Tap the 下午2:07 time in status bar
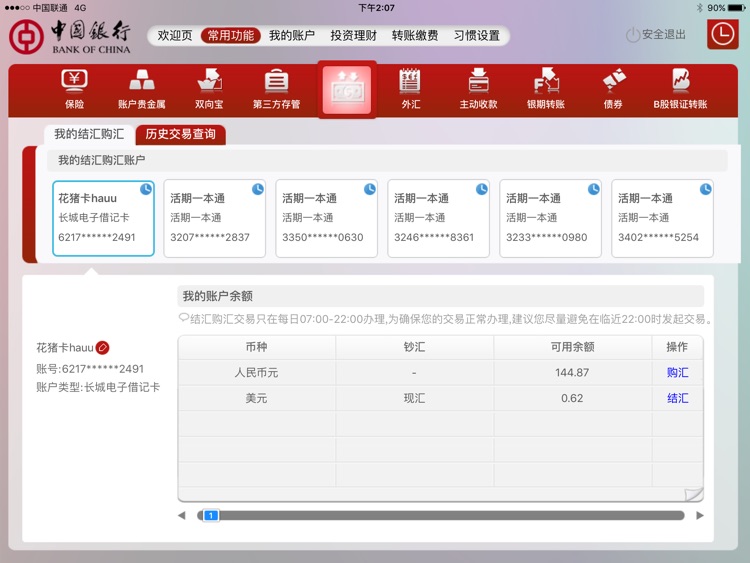The image size is (750, 563). click(376, 8)
